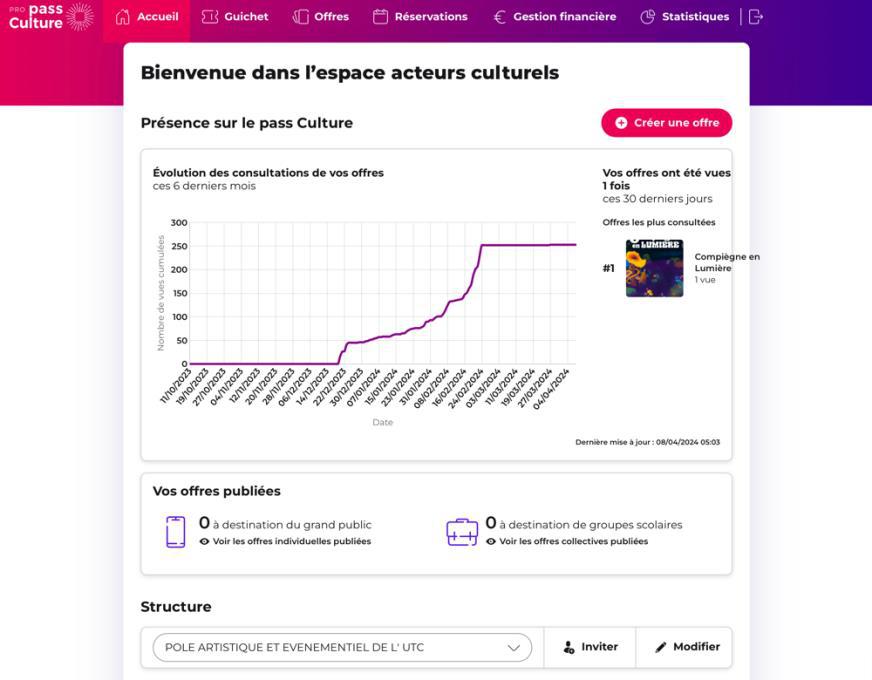The width and height of the screenshot is (872, 680).
Task: Click the pie chart Statistiques icon
Action: (647, 17)
